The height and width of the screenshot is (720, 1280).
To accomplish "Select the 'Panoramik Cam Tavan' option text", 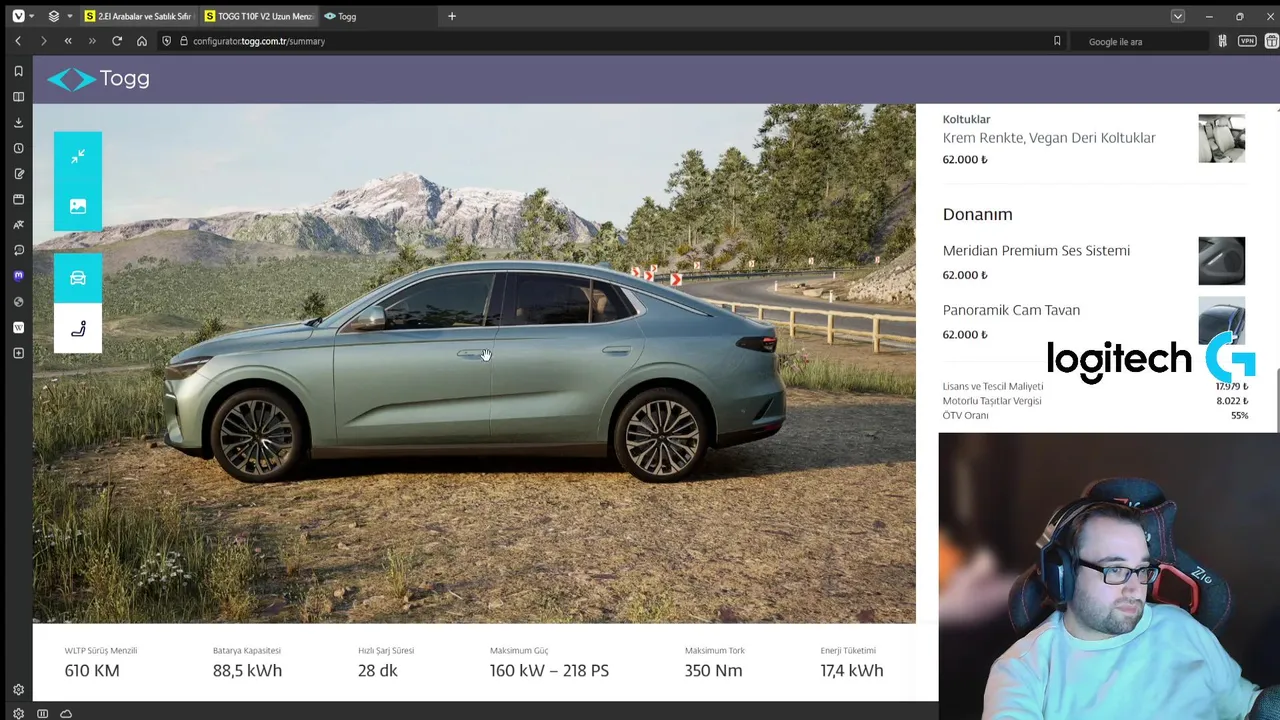I will tap(1011, 310).
